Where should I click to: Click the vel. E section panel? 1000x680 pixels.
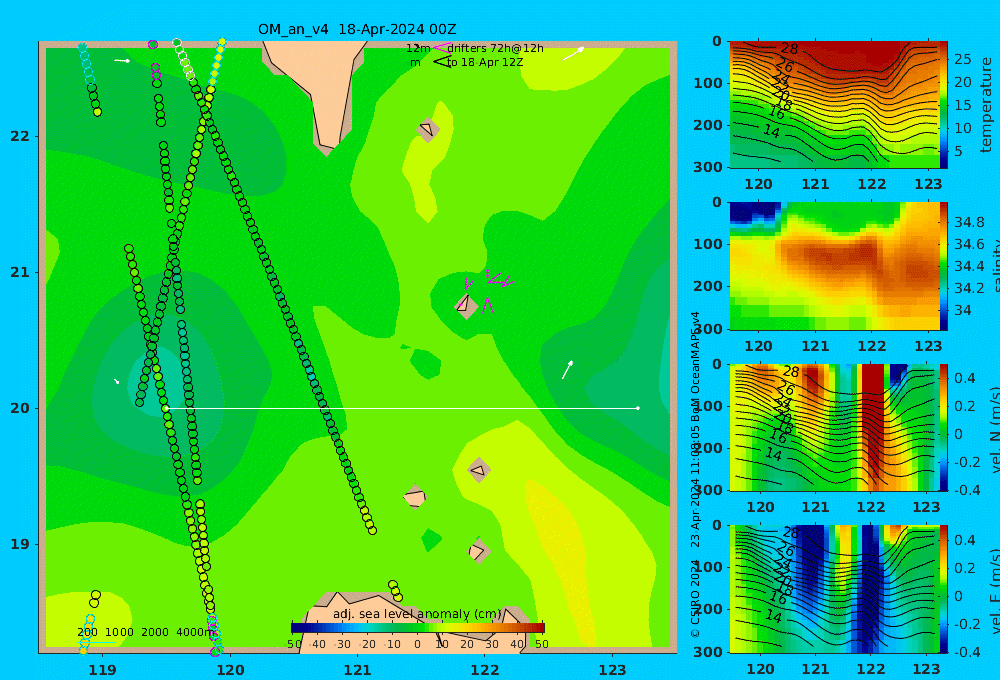pyautogui.click(x=835, y=589)
